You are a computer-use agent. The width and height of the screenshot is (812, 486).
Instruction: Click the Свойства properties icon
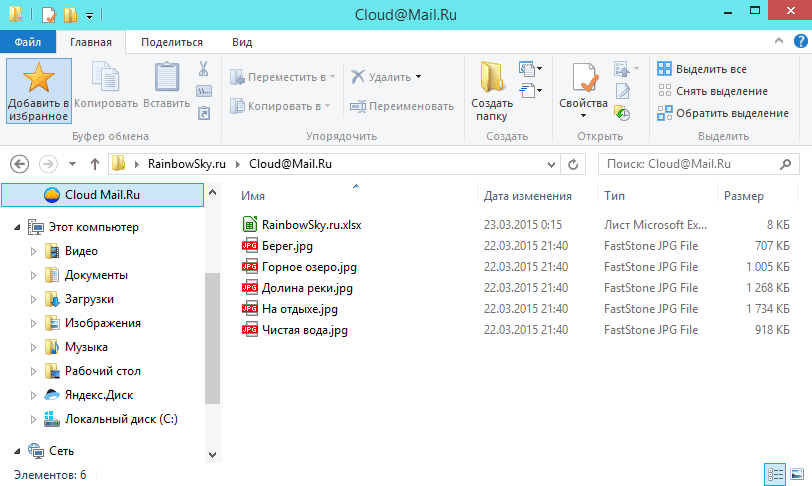coord(585,77)
